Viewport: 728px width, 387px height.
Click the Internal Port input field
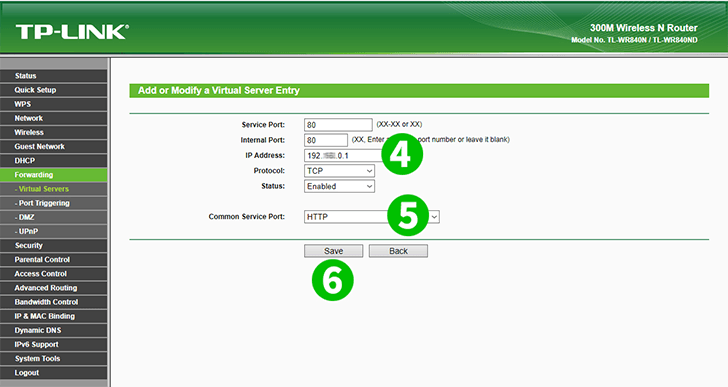[325, 140]
